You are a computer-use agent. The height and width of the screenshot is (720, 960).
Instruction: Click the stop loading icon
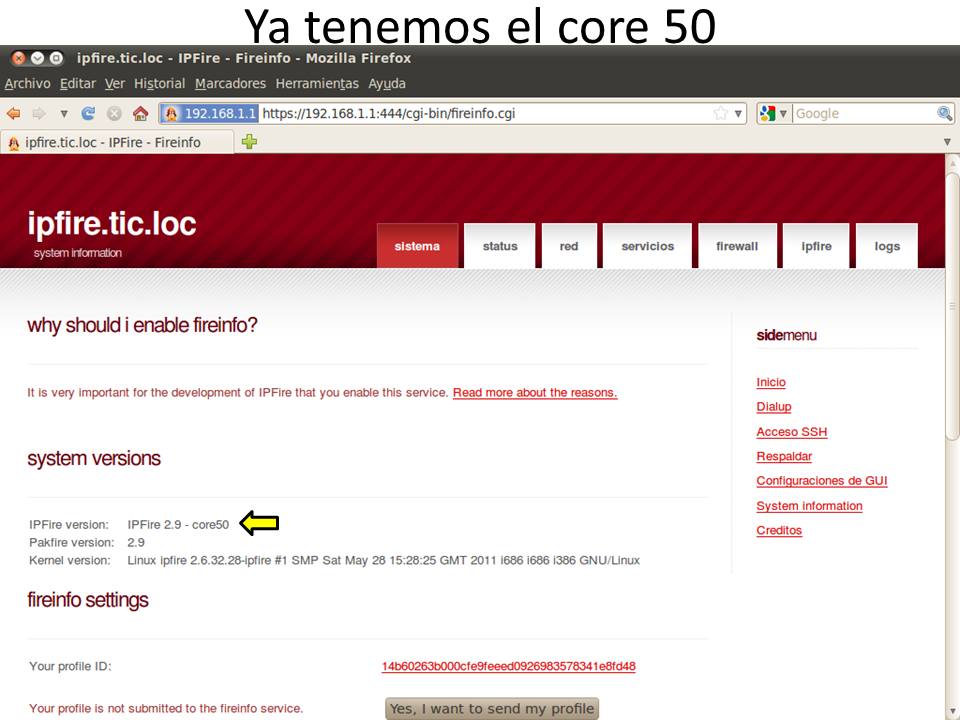[115, 114]
